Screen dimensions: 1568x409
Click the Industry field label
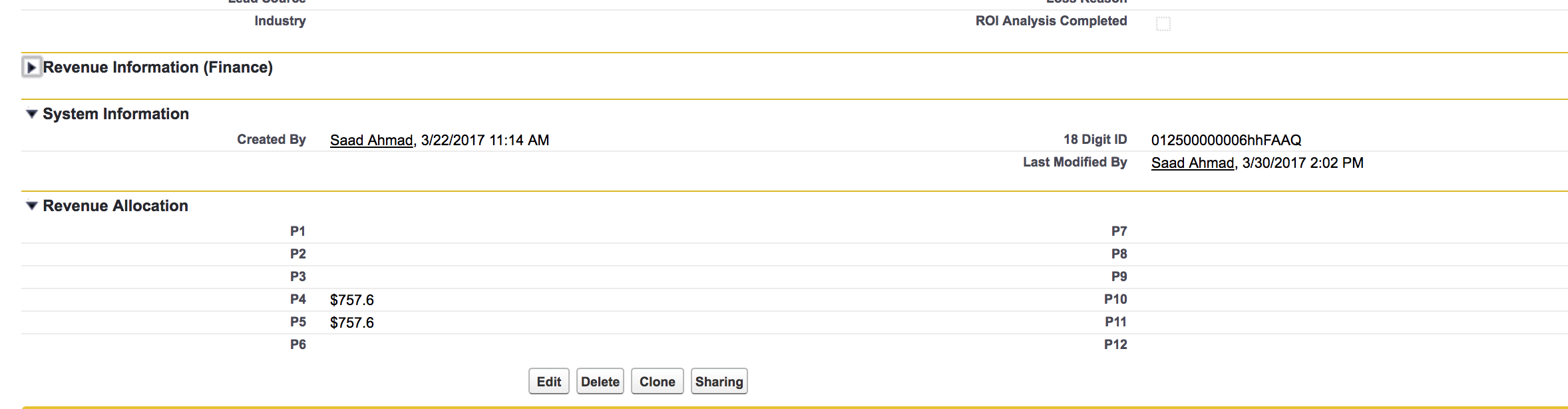(x=280, y=21)
